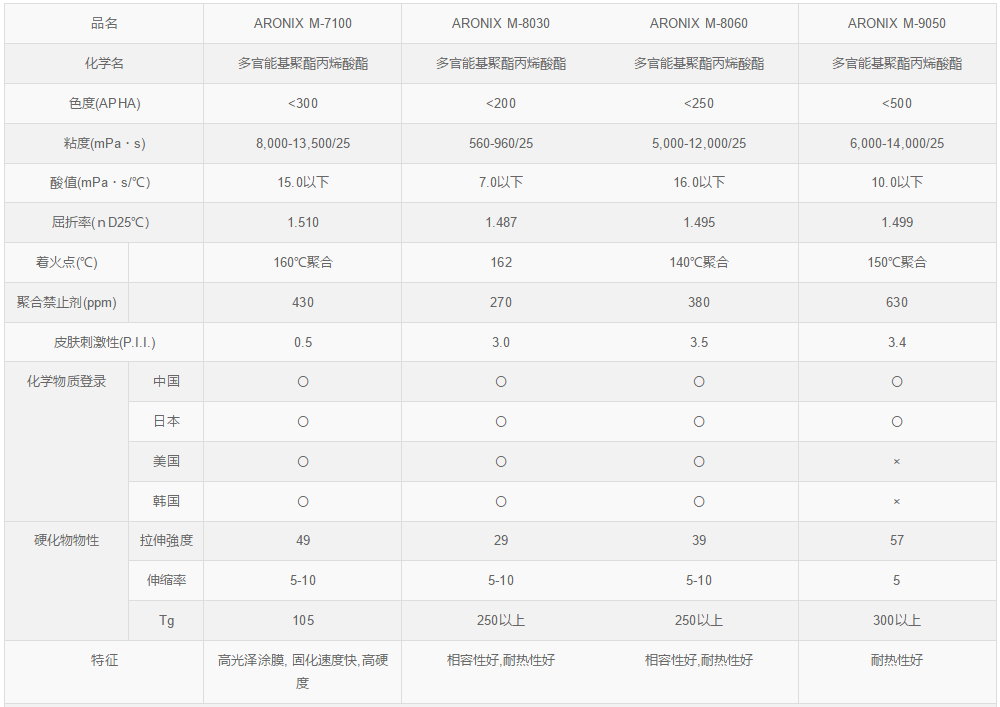Select the 色度(APHA) row label
The height and width of the screenshot is (707, 1000).
pos(104,103)
